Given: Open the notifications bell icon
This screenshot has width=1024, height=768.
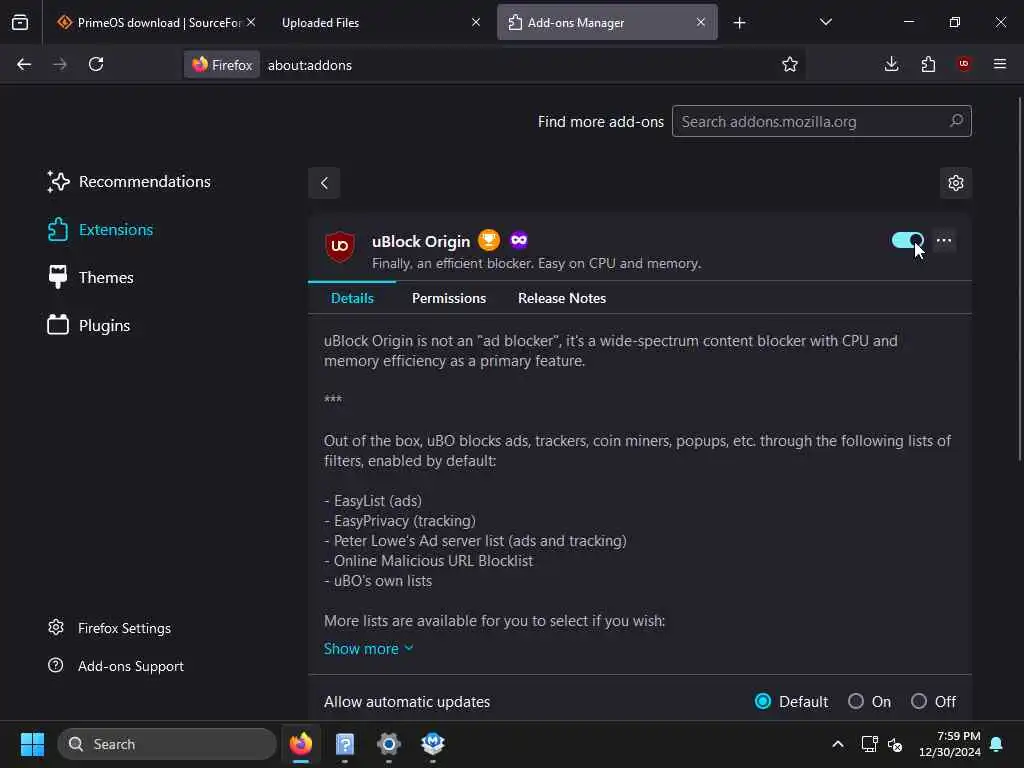Looking at the screenshot, I should (x=997, y=744).
